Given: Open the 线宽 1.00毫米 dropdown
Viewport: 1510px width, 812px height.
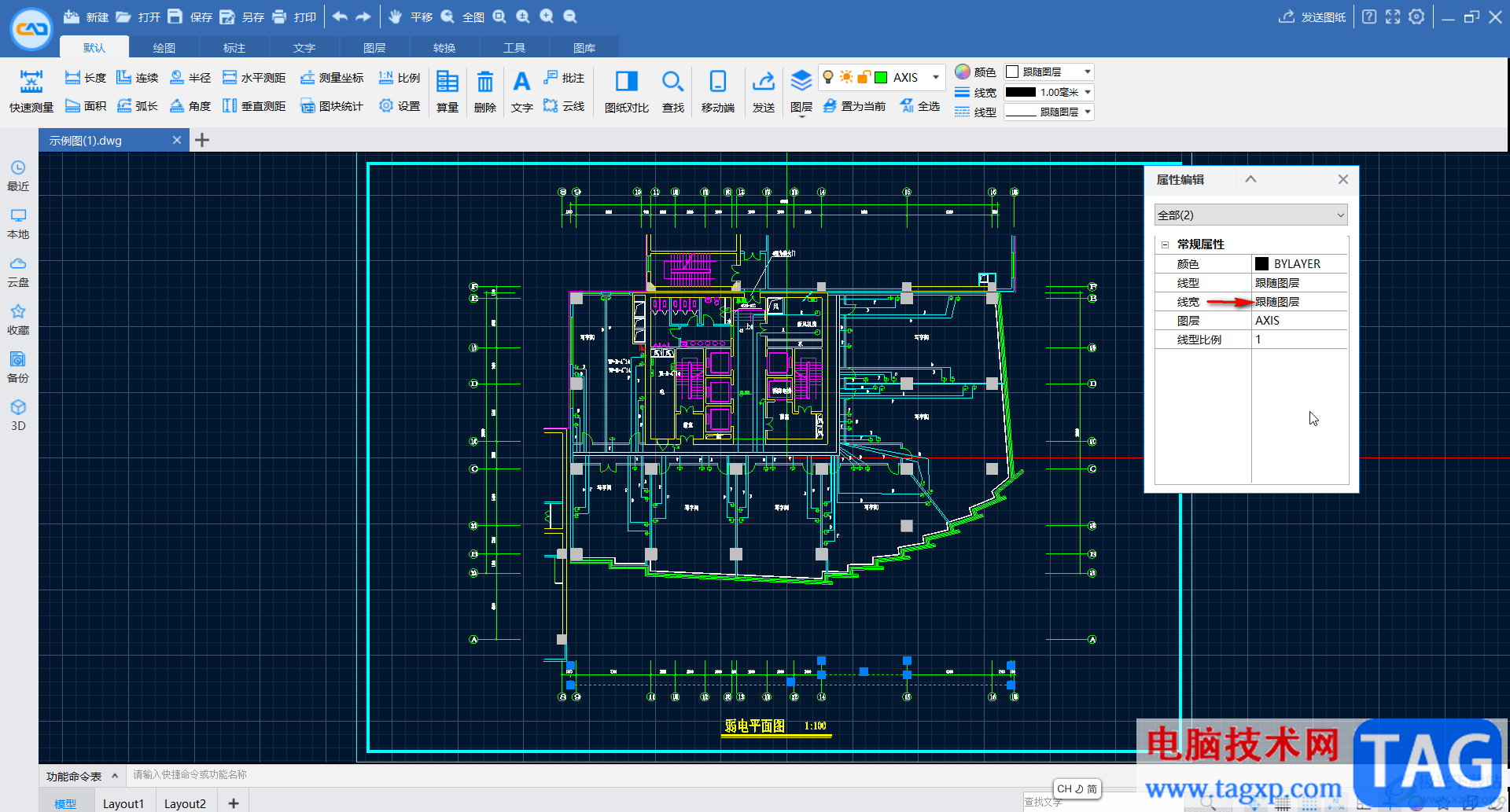Looking at the screenshot, I should click(1049, 92).
